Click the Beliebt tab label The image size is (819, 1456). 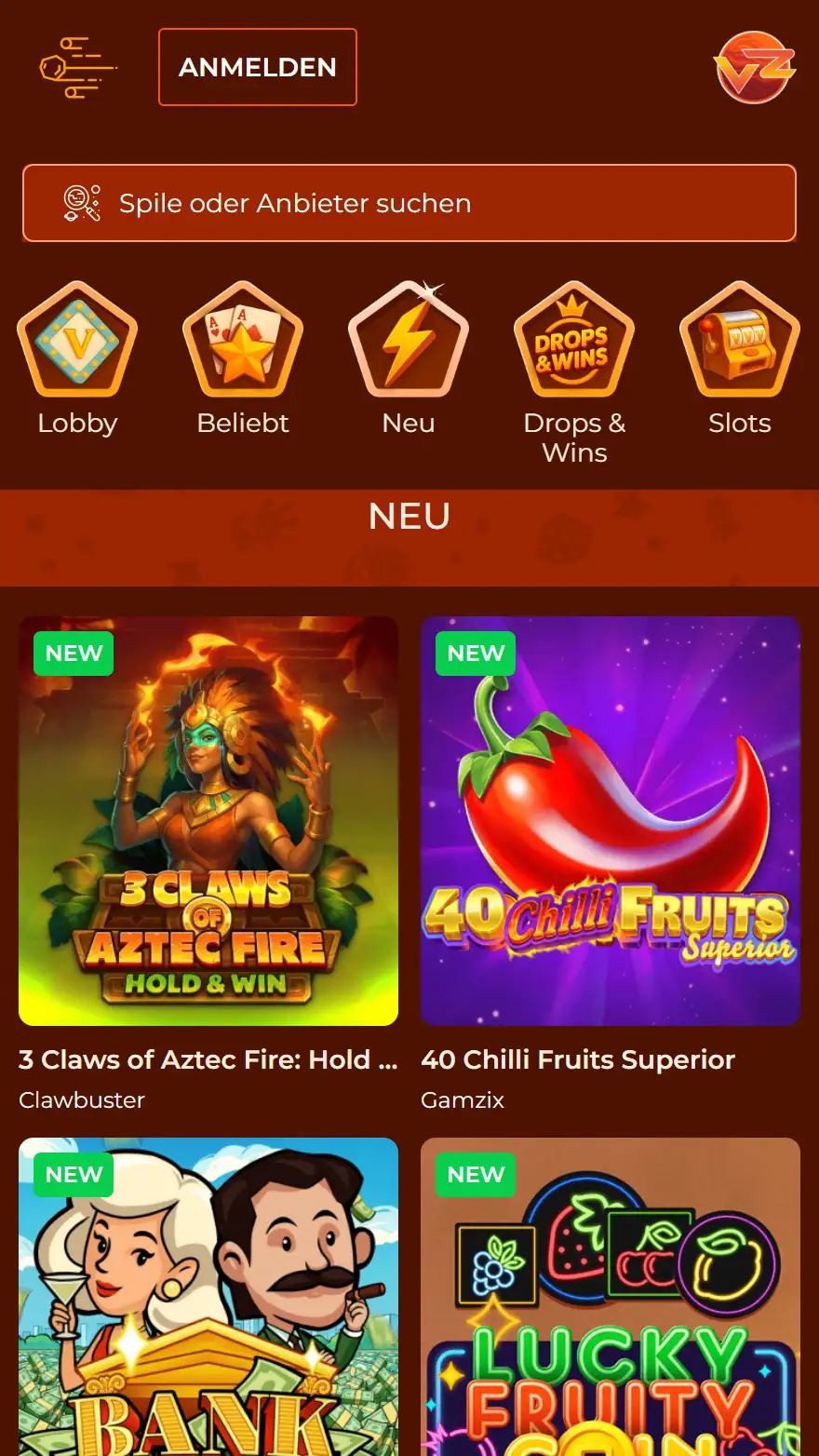point(243,423)
